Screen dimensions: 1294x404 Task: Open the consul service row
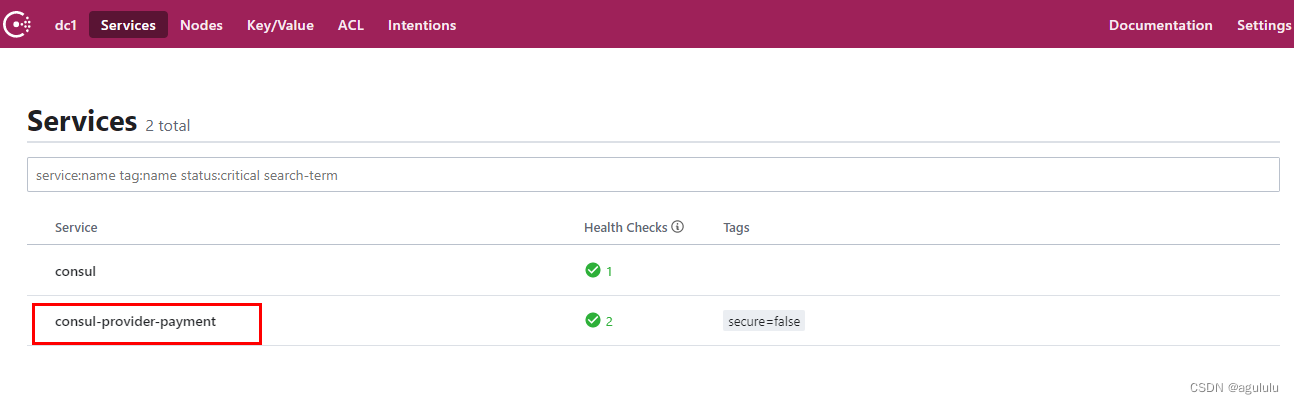(653, 271)
